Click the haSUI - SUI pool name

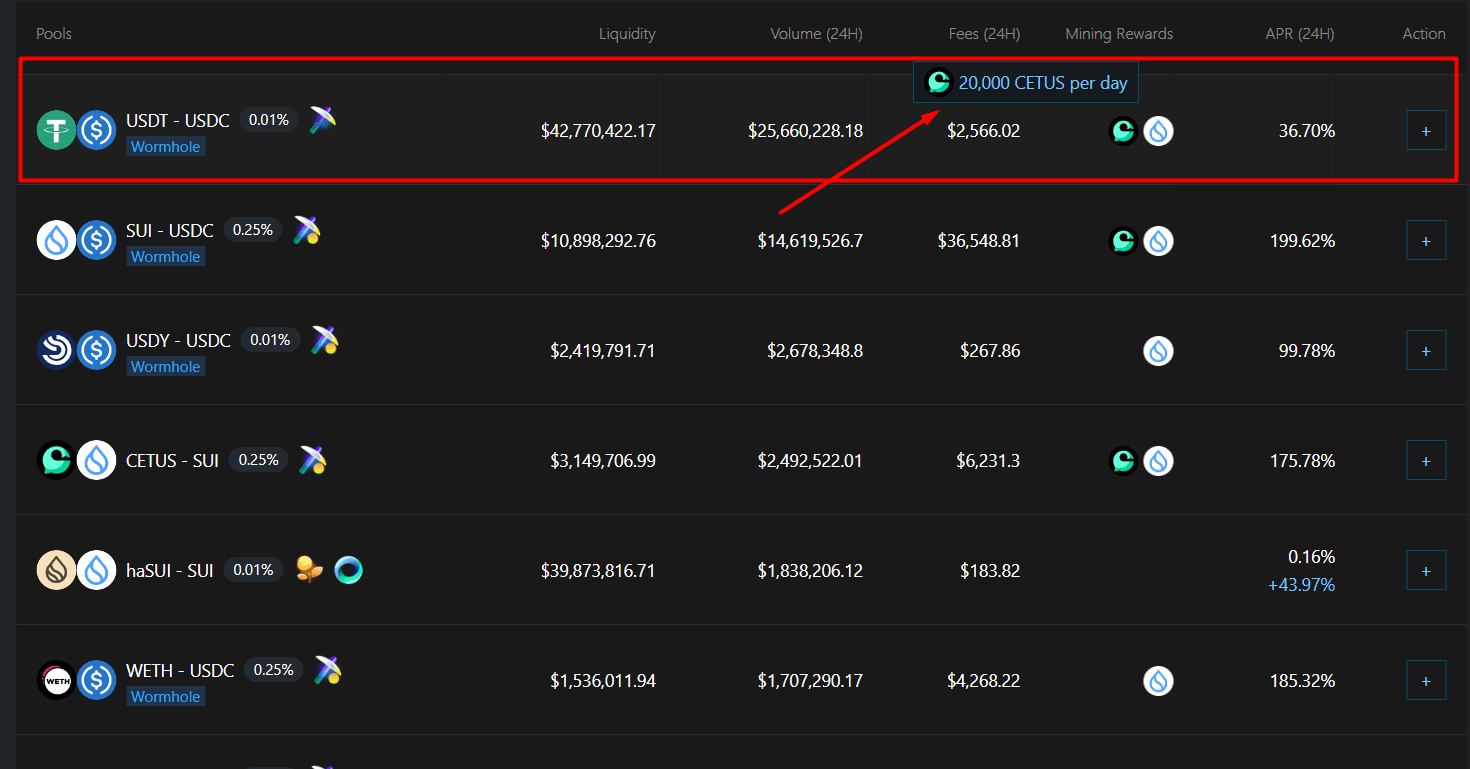170,571
